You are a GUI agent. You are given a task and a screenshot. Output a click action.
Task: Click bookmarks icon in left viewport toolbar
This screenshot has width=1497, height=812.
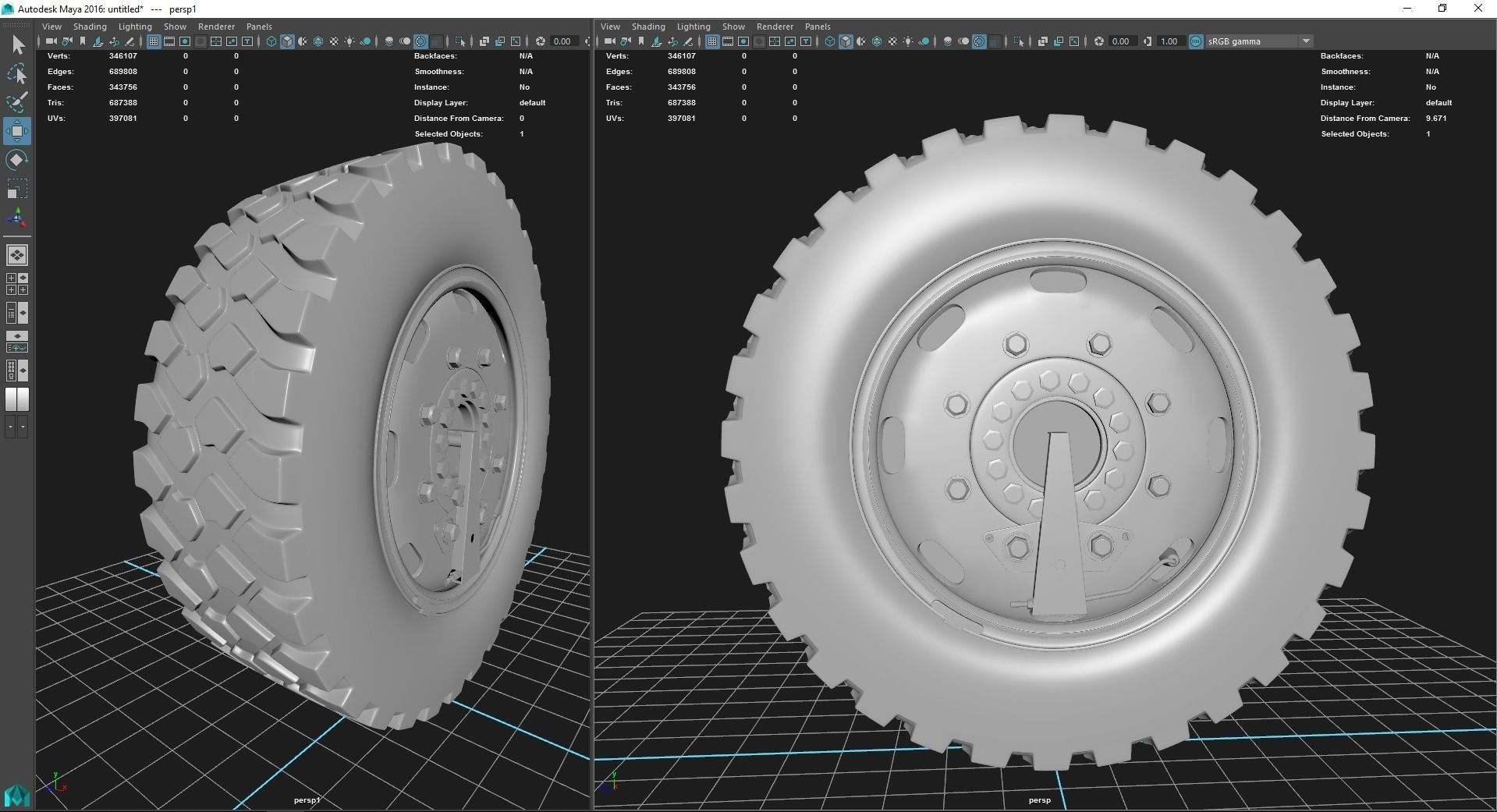coord(83,41)
